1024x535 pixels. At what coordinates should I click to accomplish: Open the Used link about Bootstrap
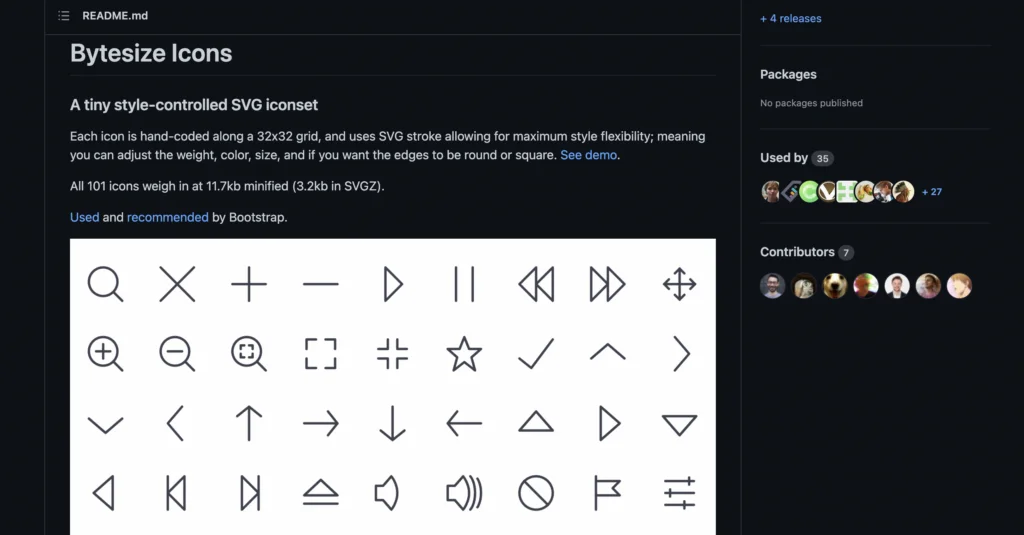85,217
